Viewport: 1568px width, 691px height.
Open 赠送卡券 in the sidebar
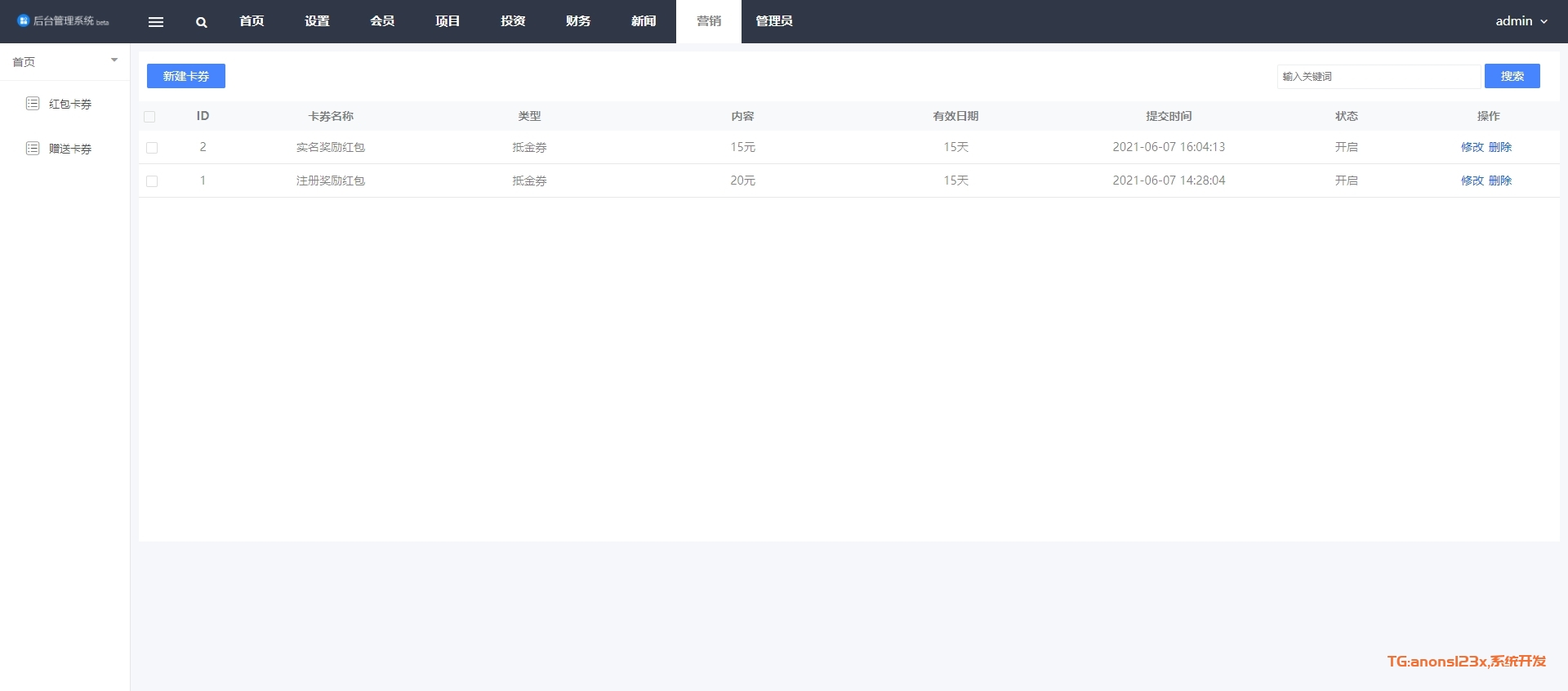tap(70, 149)
